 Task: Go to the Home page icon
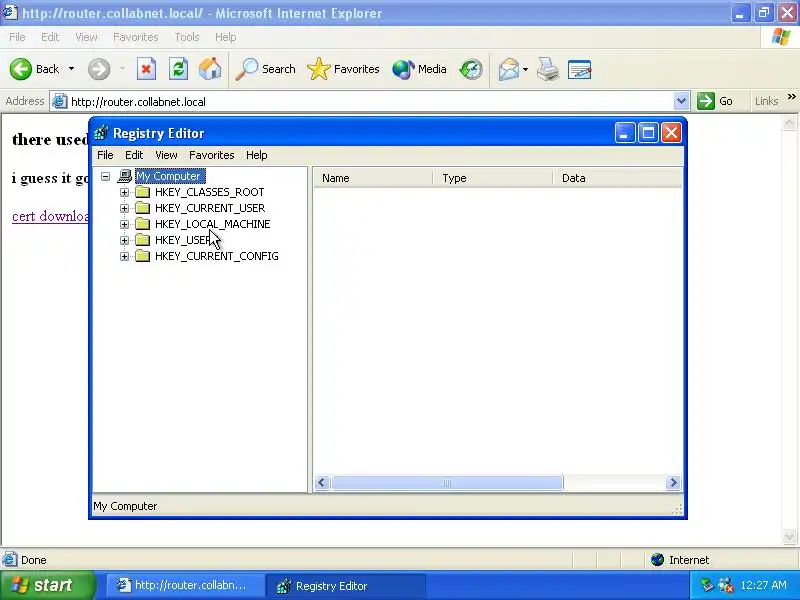(210, 69)
